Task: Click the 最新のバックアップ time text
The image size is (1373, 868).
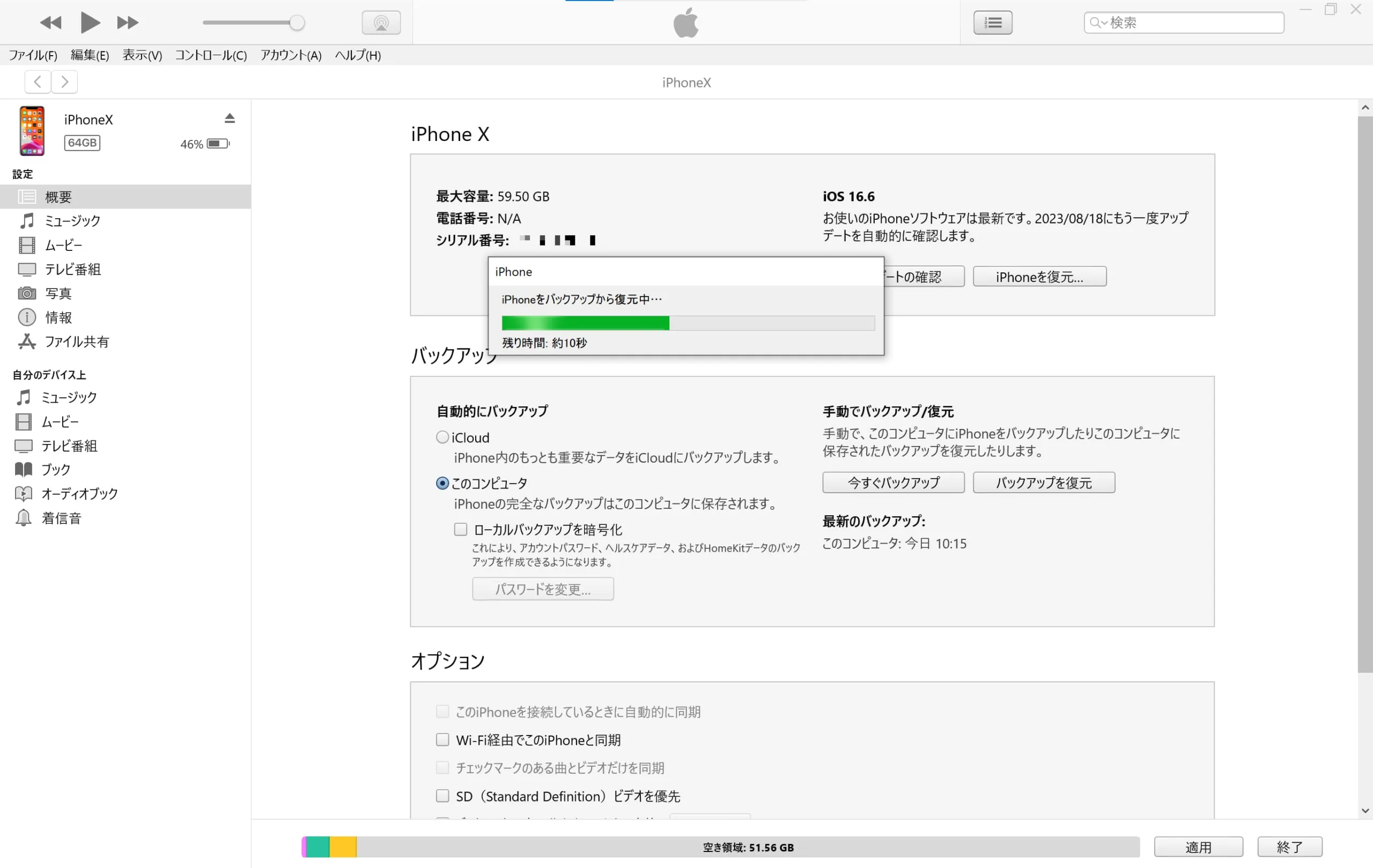Action: tap(894, 544)
